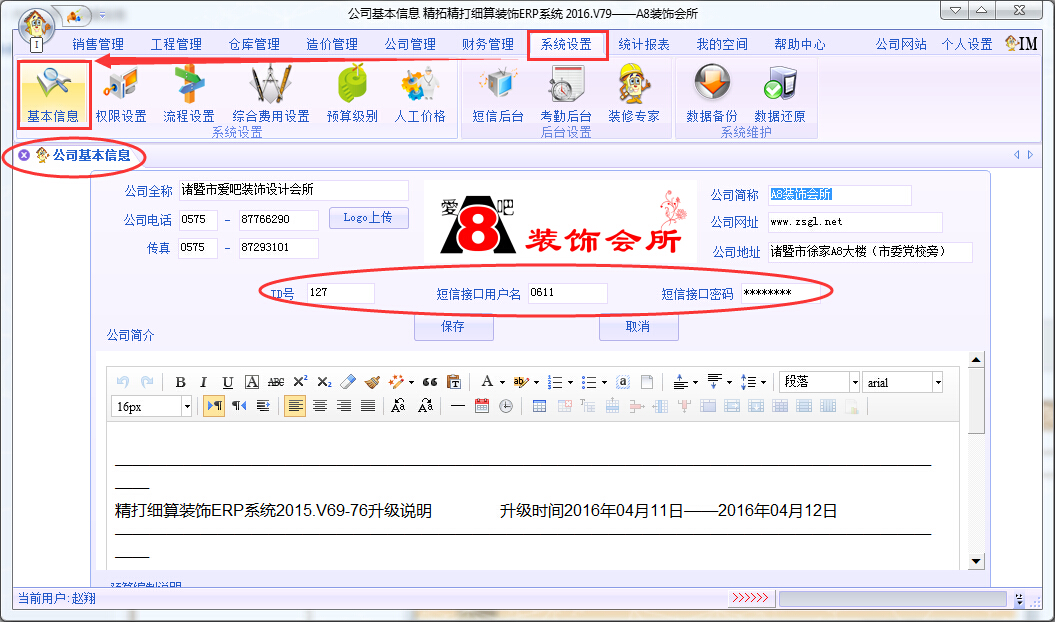Toggle bold formatting in editor
Screen dimensions: 1055x622
(x=180, y=382)
